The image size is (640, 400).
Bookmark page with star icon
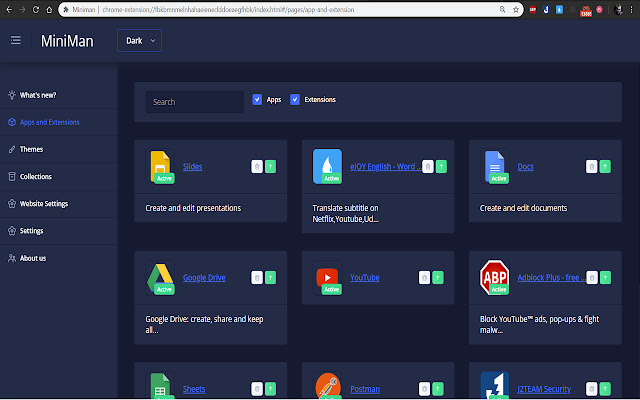[516, 9]
